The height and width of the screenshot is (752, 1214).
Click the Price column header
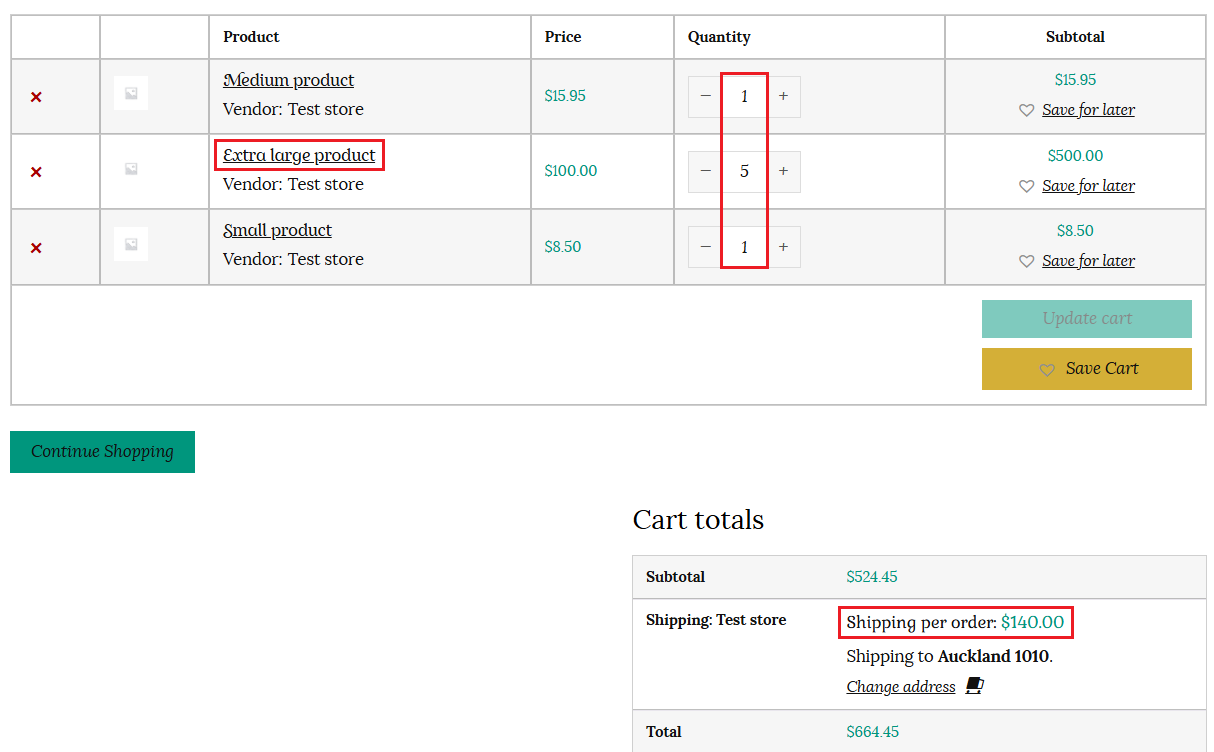tap(563, 37)
